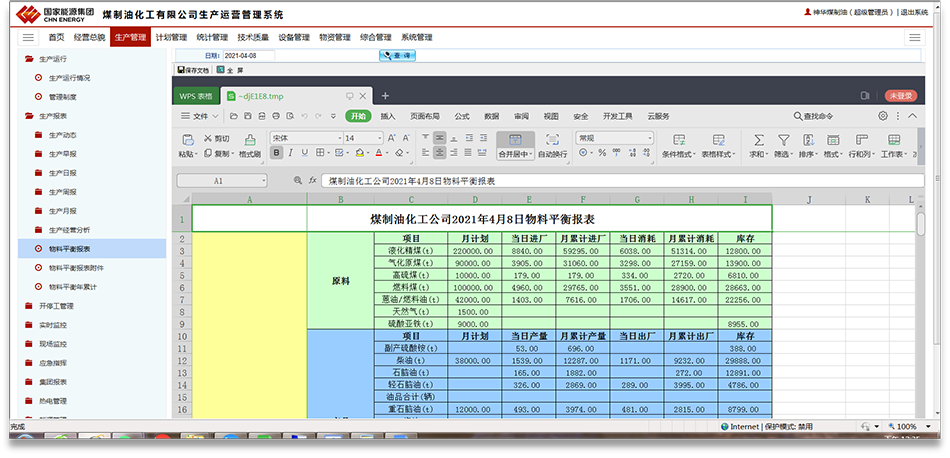950x458 pixels.
Task: Click the Sort (排序) icon
Action: click(808, 140)
